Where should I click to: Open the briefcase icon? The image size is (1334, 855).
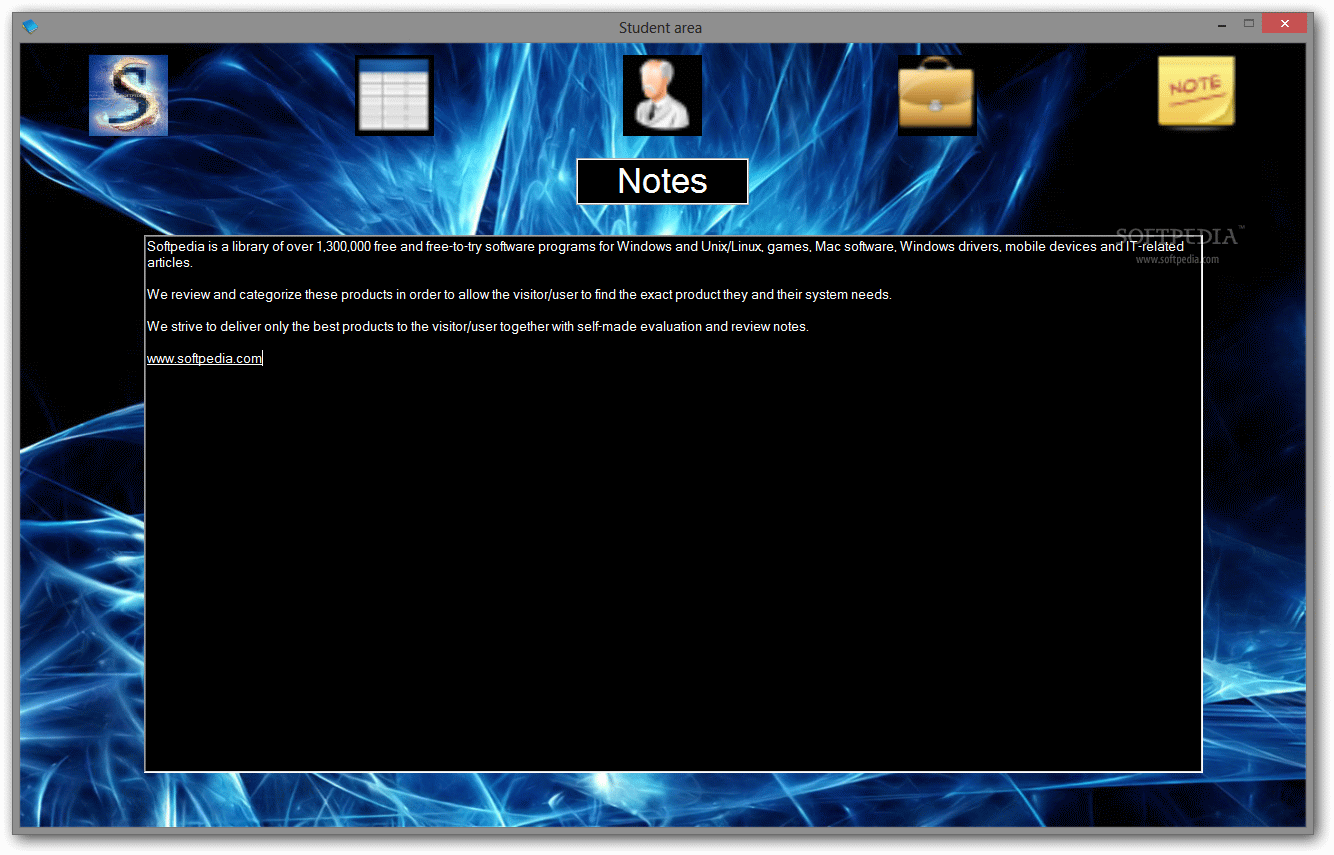[937, 96]
